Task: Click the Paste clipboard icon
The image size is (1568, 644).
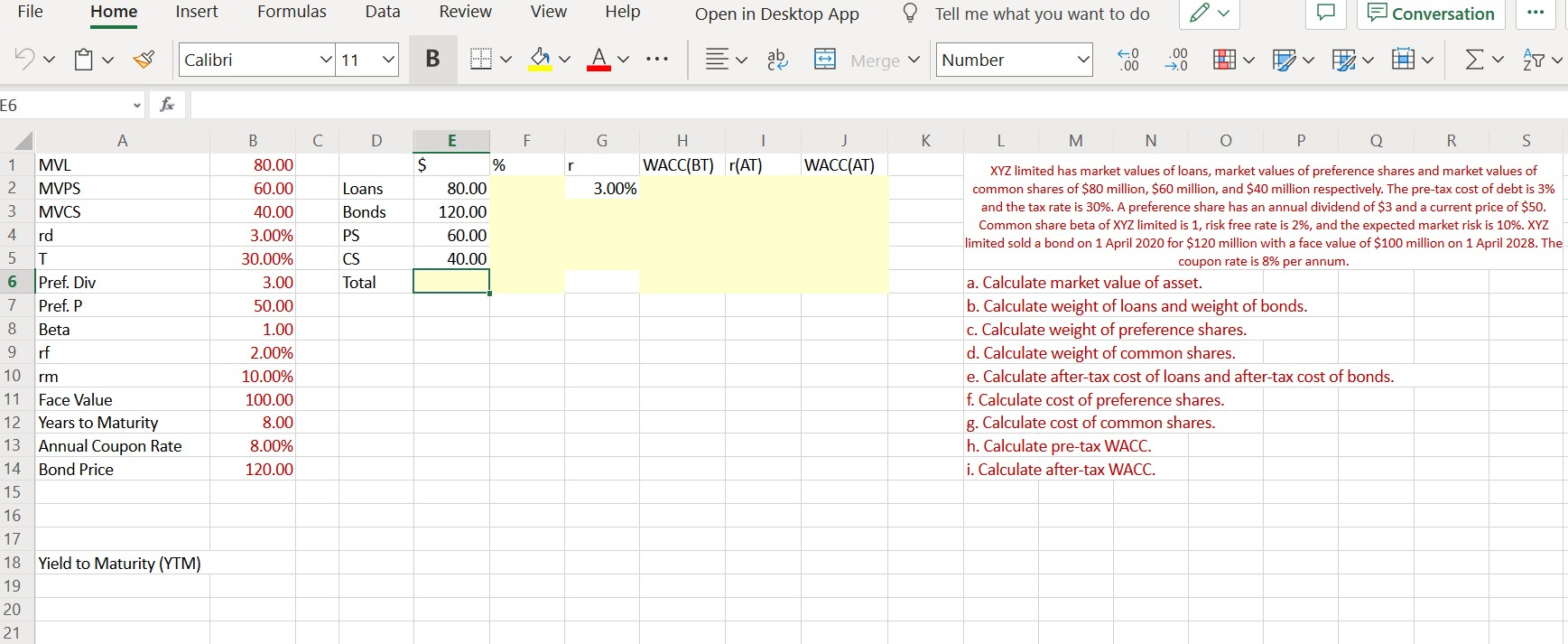Action: 83,60
